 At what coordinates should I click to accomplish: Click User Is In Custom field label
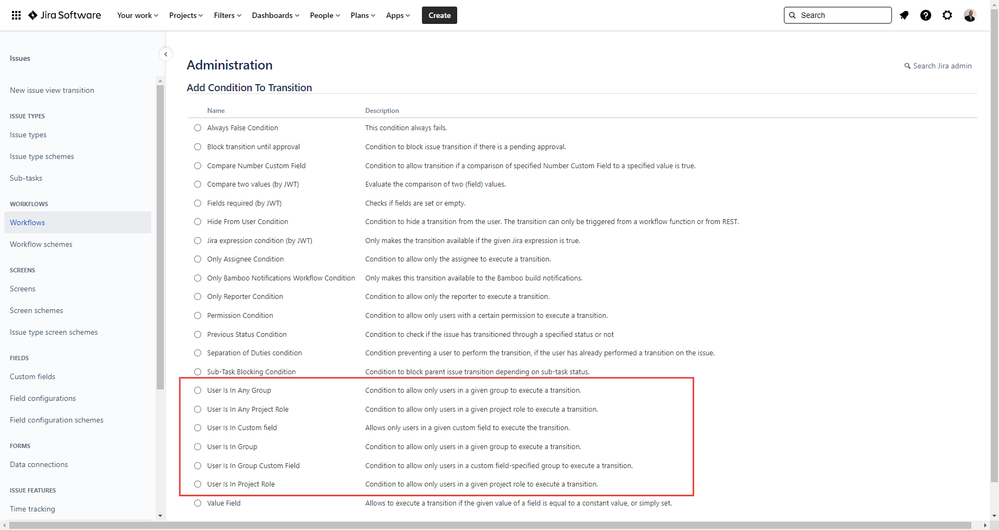[x=242, y=428]
